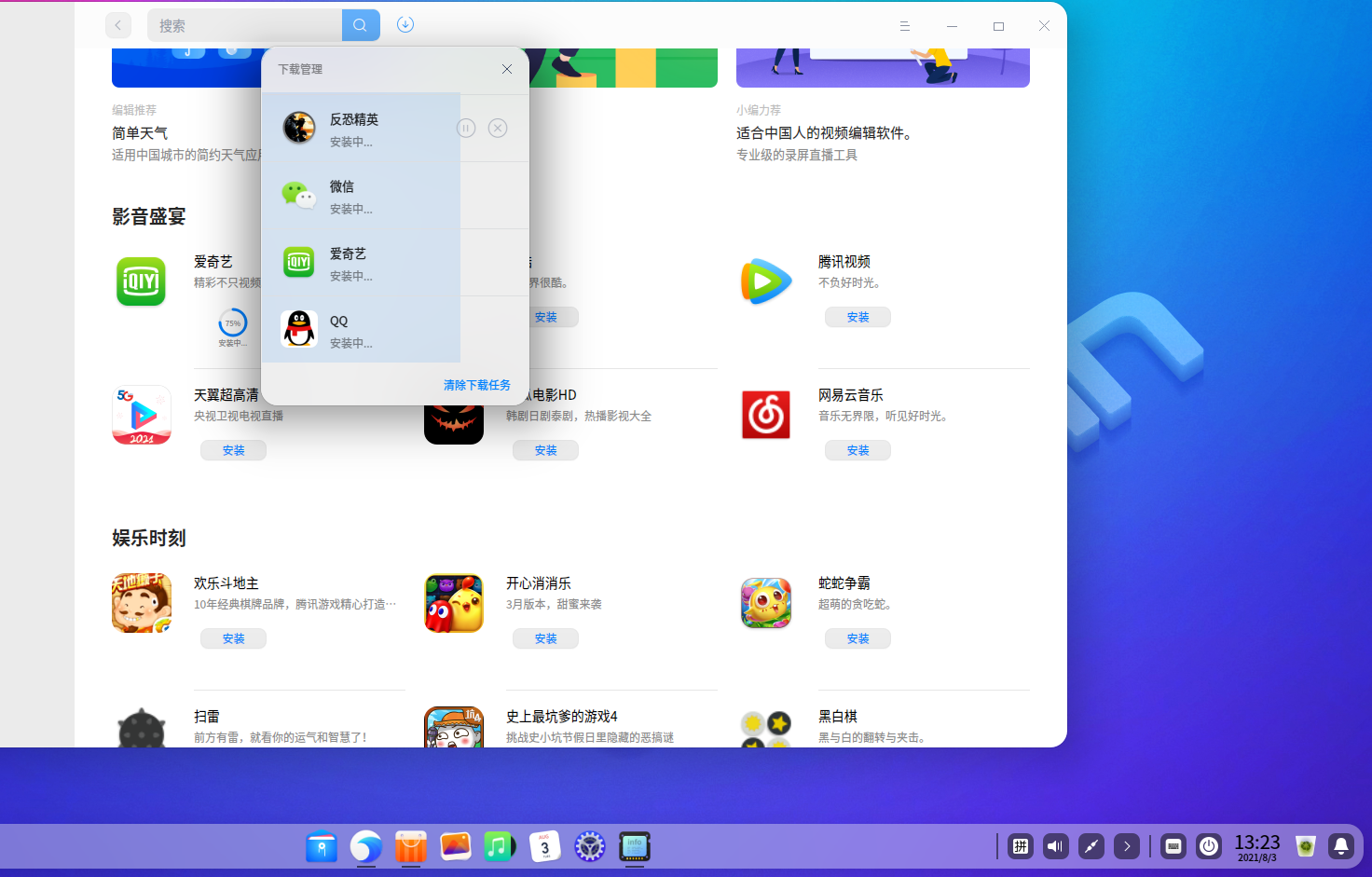Open the notification bell in the dock

click(1341, 846)
